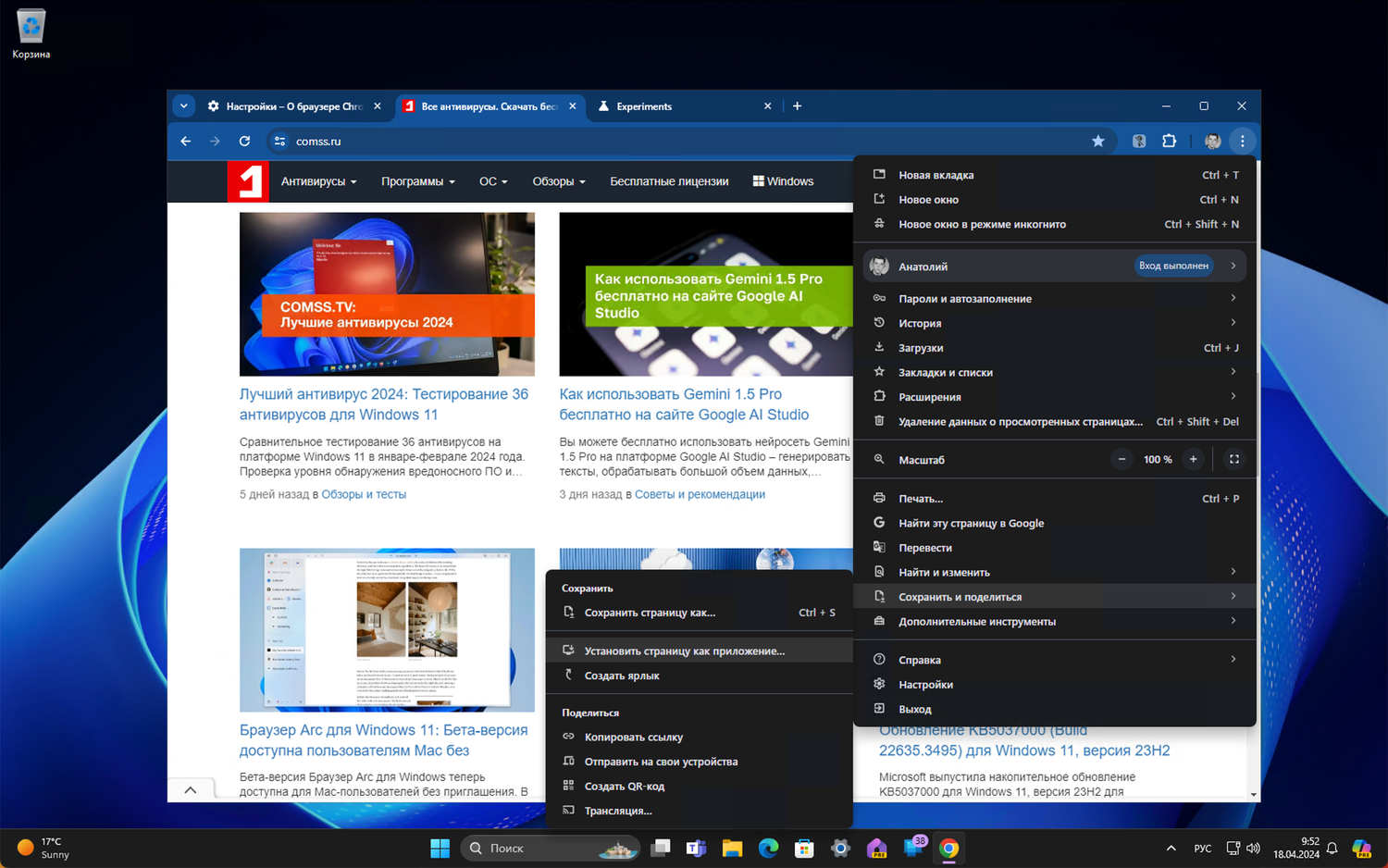Follow the Советы и рекомендации category link
The image size is (1388, 868).
pos(700,494)
